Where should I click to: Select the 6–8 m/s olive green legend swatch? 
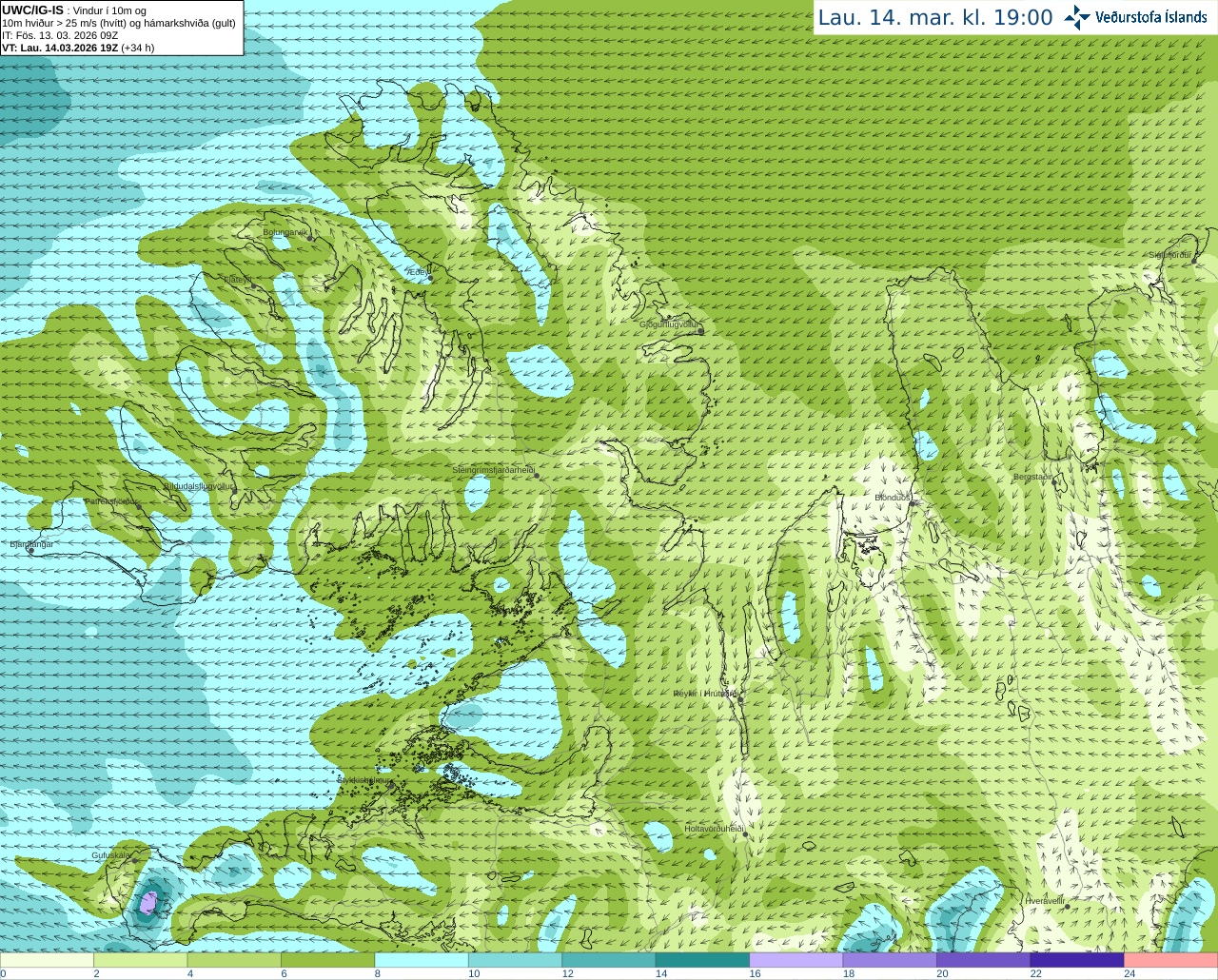pyautogui.click(x=328, y=960)
